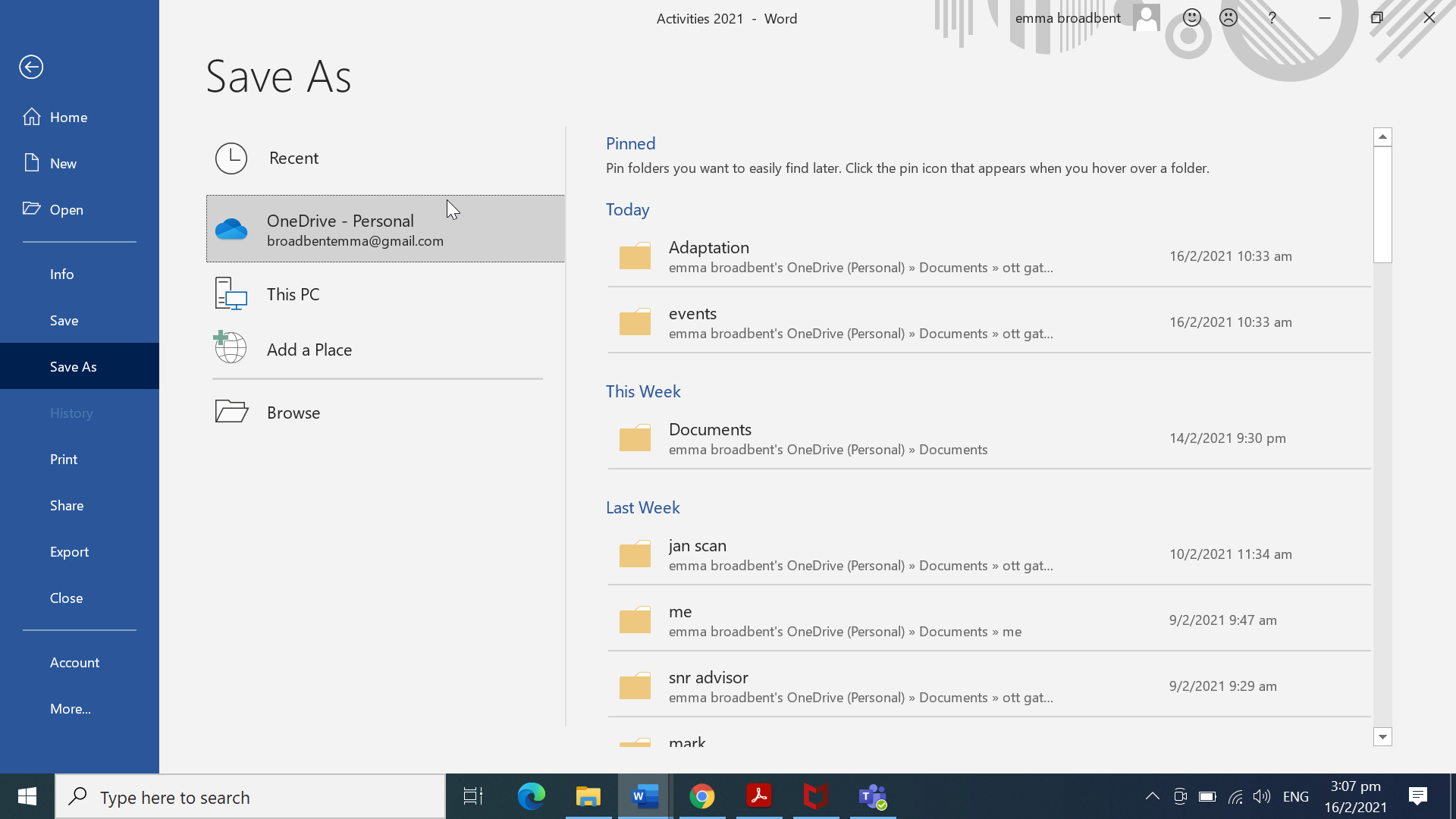
Task: Open the Action Center notifications
Action: click(1417, 796)
